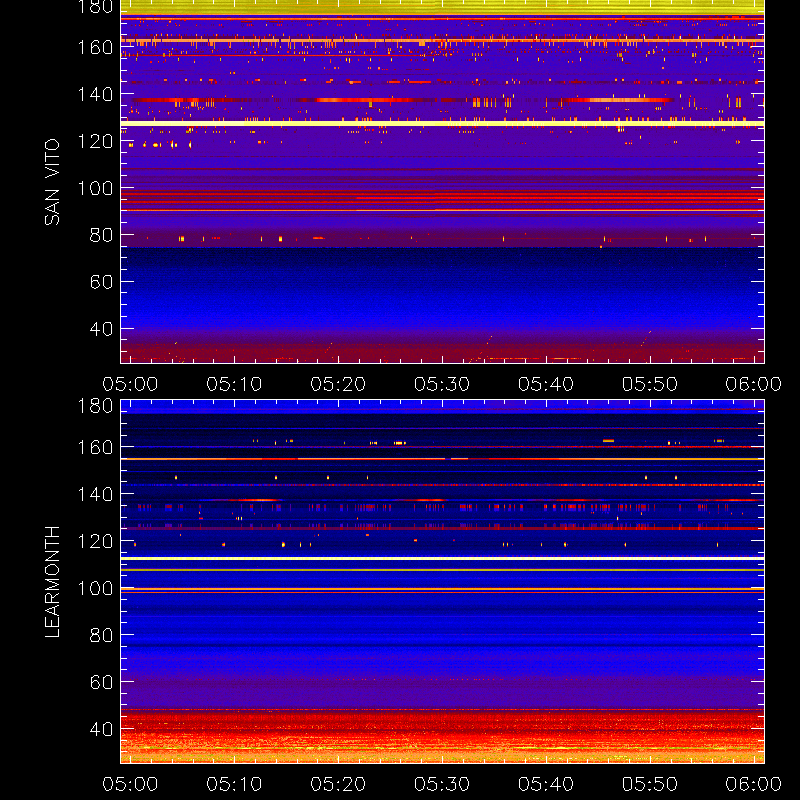800x800 pixels.
Task: Choose the 160 frequency label on Learmonth axis
Action: [95, 448]
